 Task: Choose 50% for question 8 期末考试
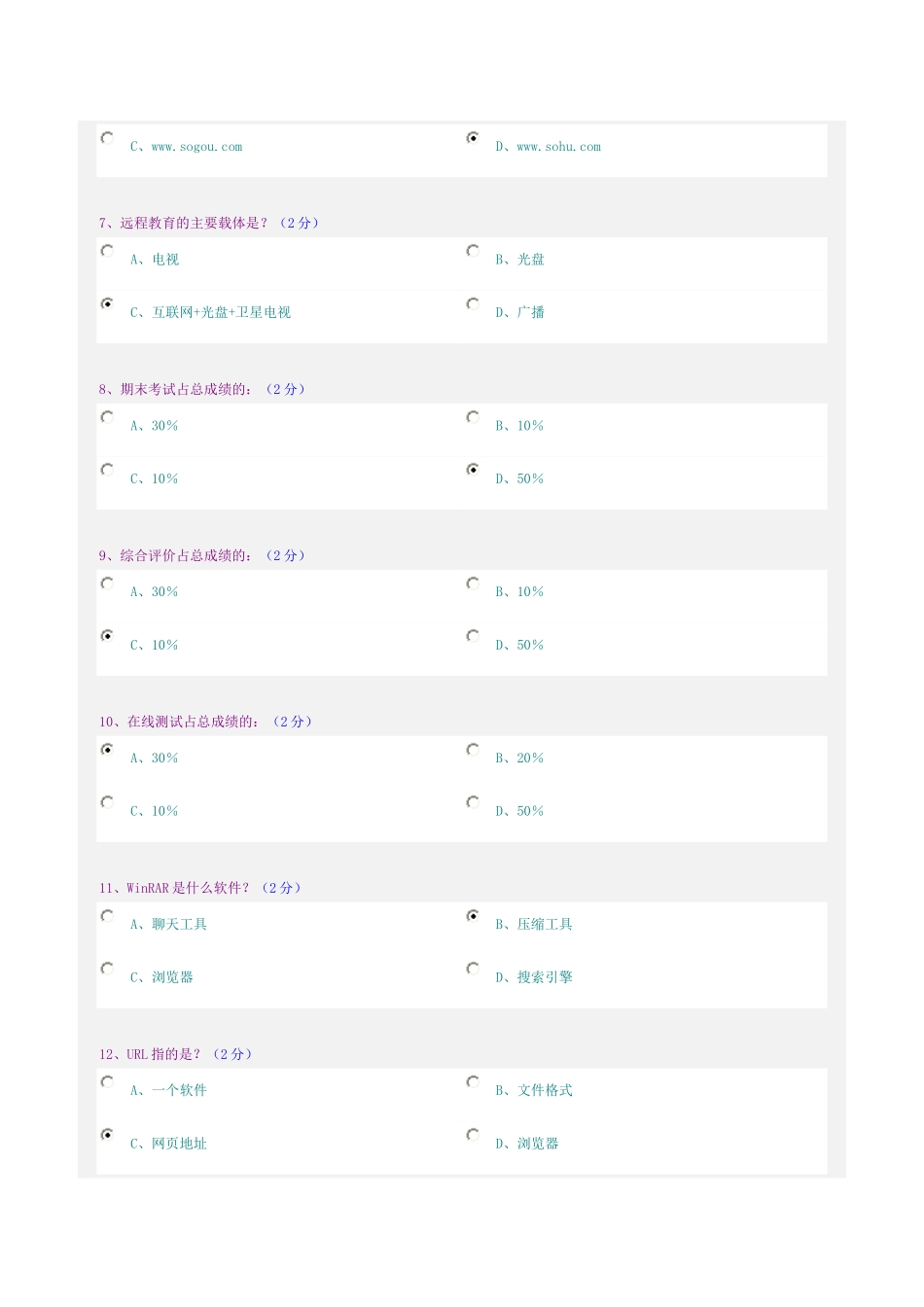click(473, 470)
